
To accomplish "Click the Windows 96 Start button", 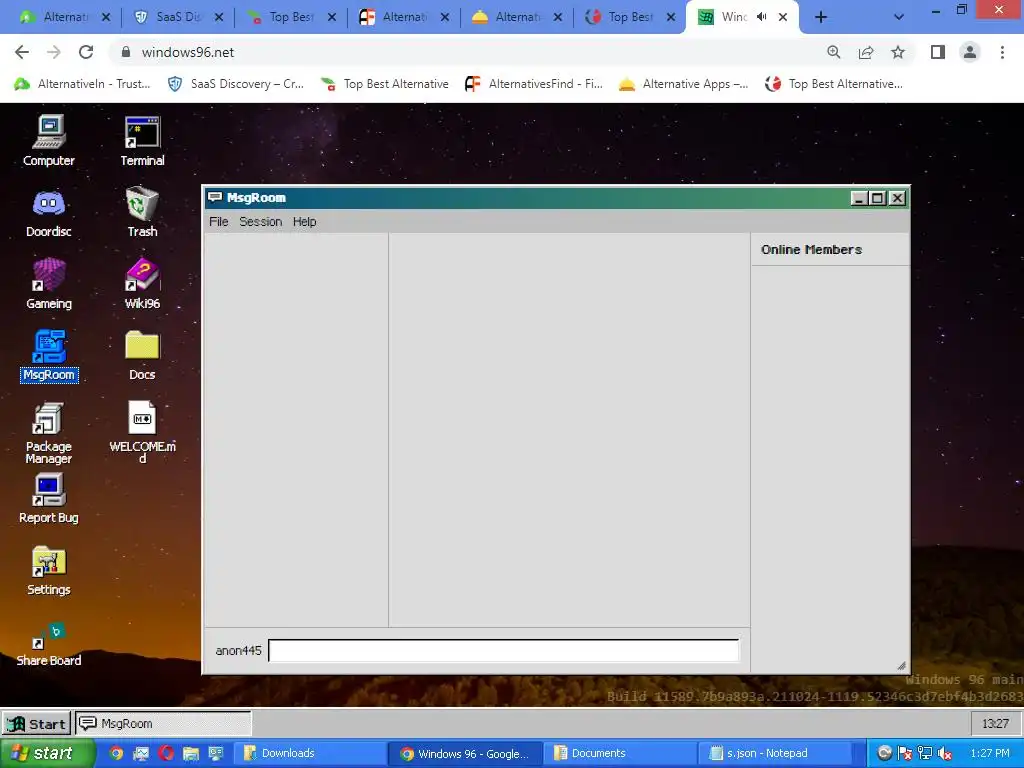I will pyautogui.click(x=37, y=724).
